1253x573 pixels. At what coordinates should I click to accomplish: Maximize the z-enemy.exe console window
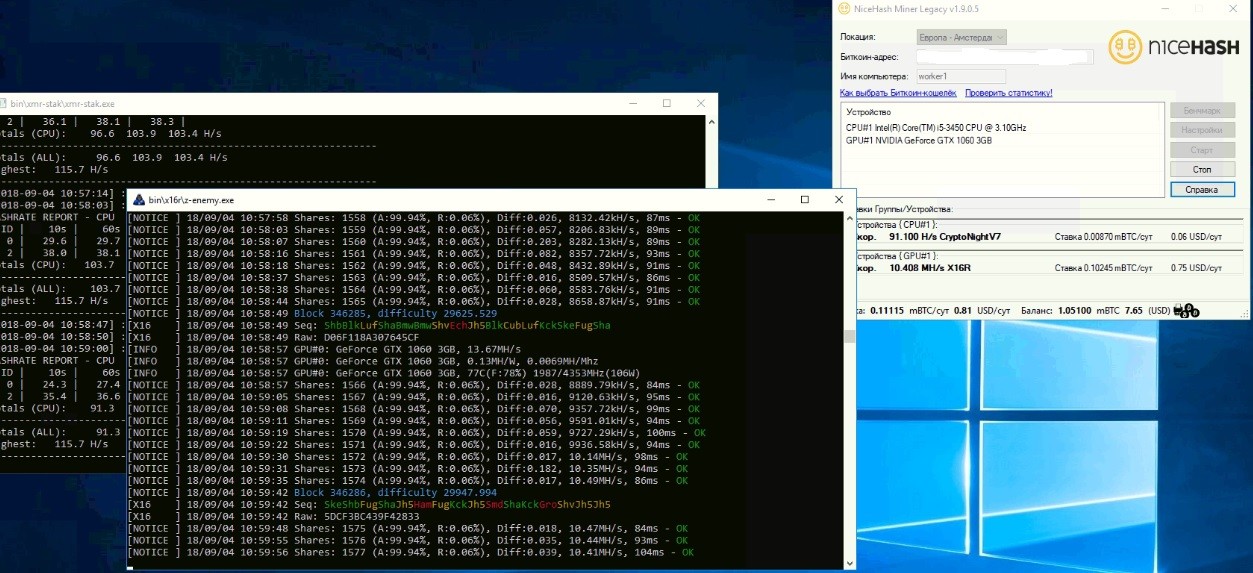(804, 200)
